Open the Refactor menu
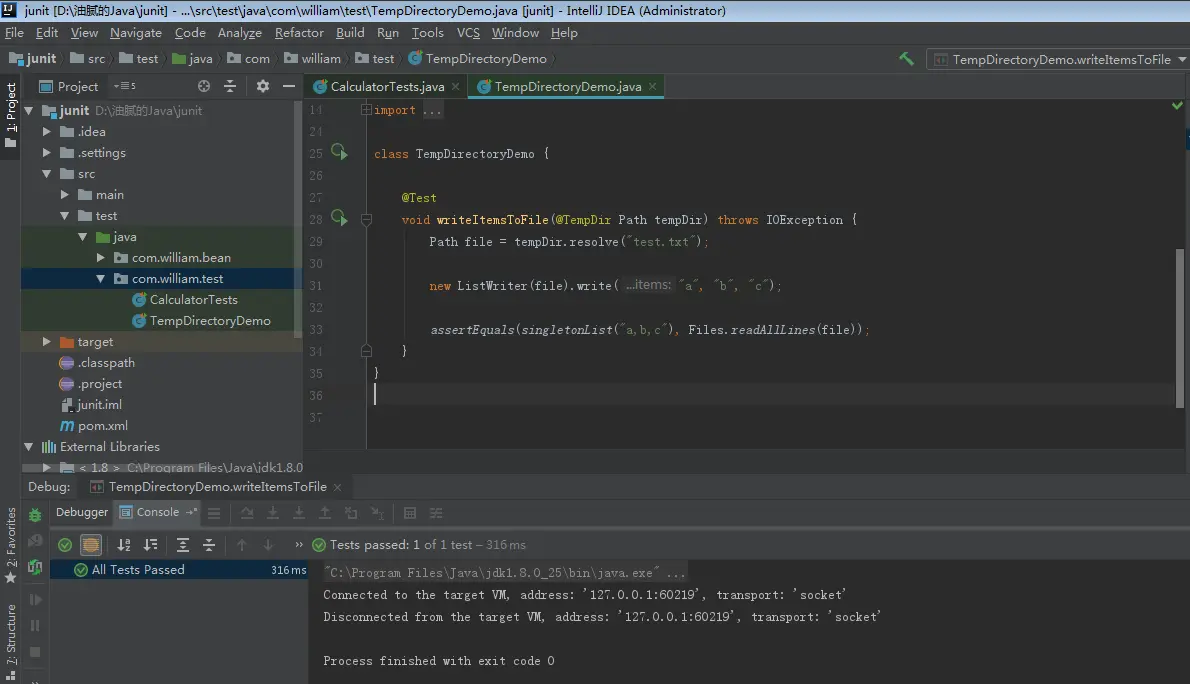The image size is (1190, 684). click(x=299, y=33)
